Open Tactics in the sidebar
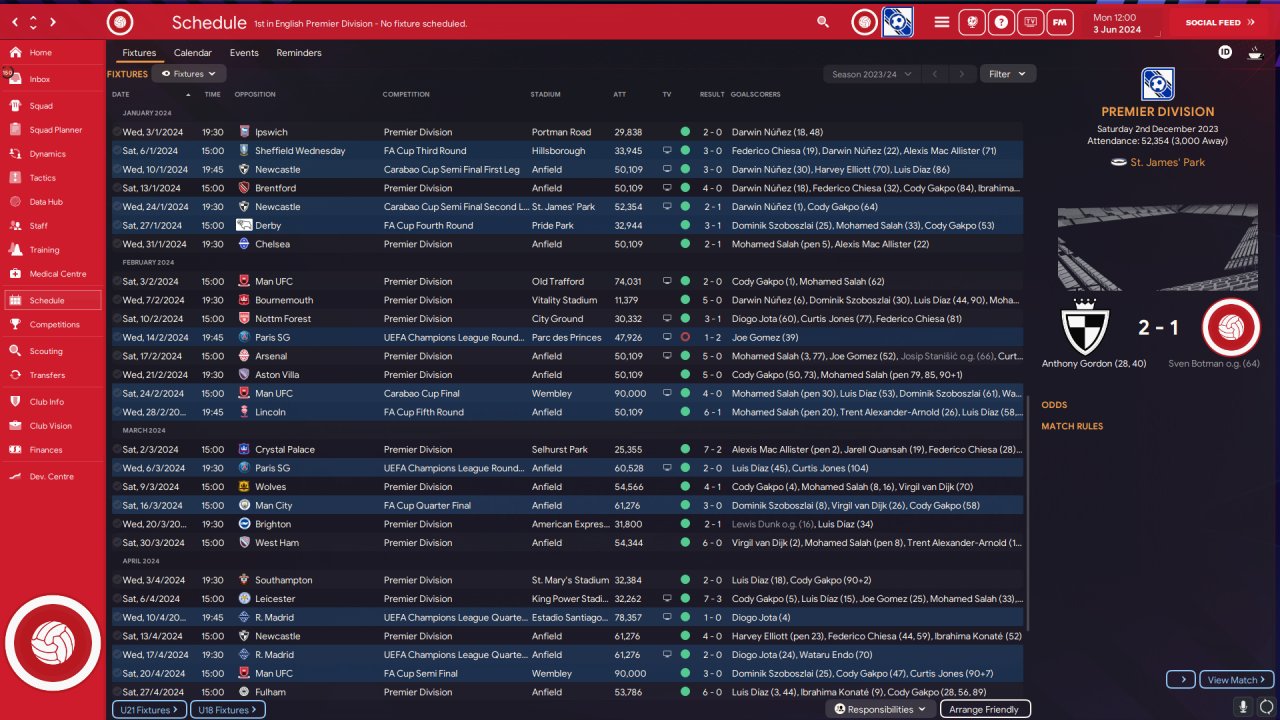Viewport: 1280px width, 720px height. [x=52, y=178]
